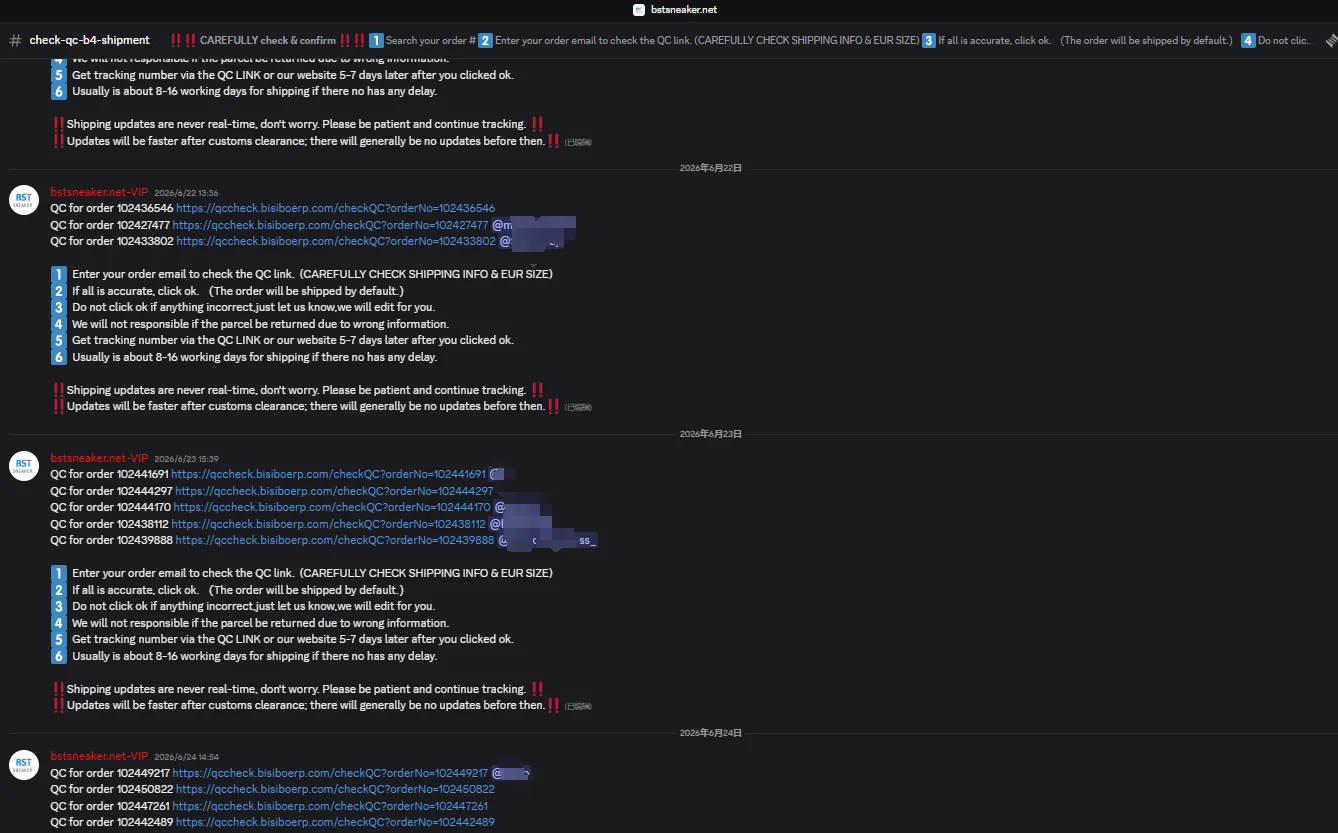Click the 2026年6月22日 date separator label
This screenshot has height=833, width=1338.
point(711,168)
